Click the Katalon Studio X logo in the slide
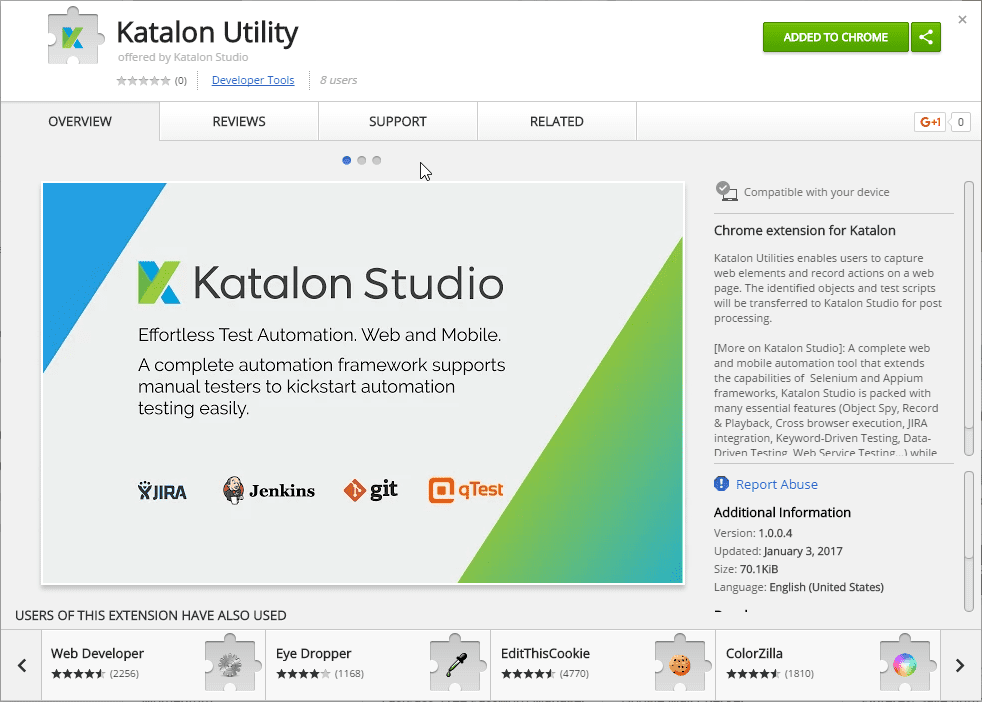The width and height of the screenshot is (982, 702). (159, 282)
